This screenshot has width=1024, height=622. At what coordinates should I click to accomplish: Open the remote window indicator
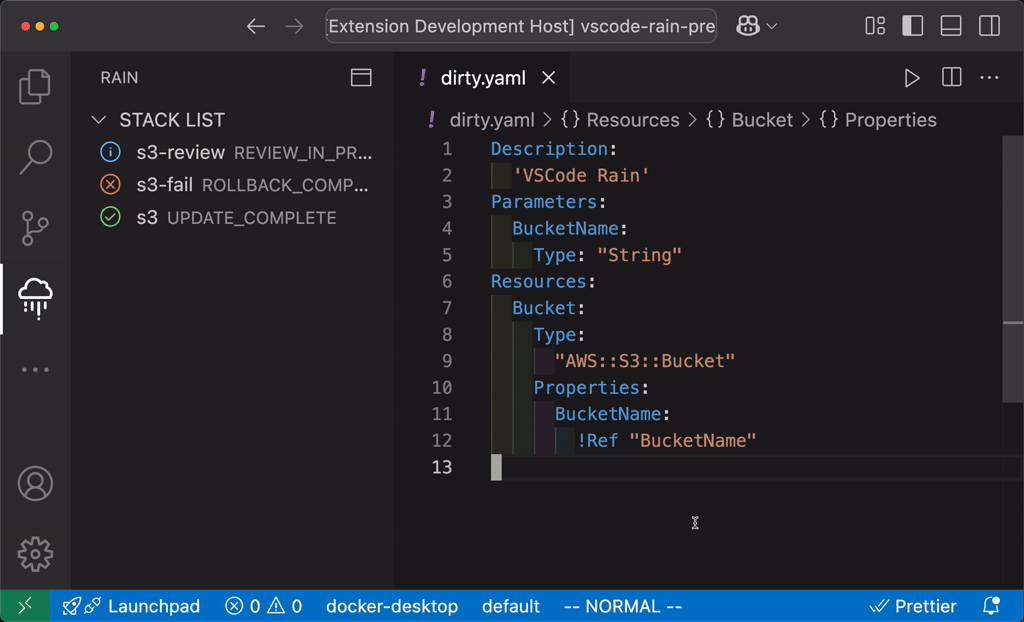coord(25,606)
